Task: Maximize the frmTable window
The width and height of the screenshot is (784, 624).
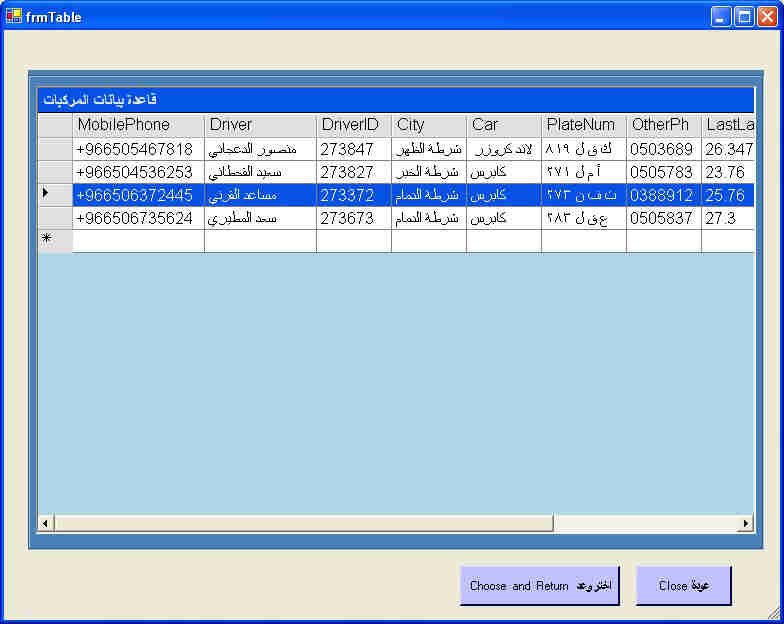Action: click(x=744, y=16)
